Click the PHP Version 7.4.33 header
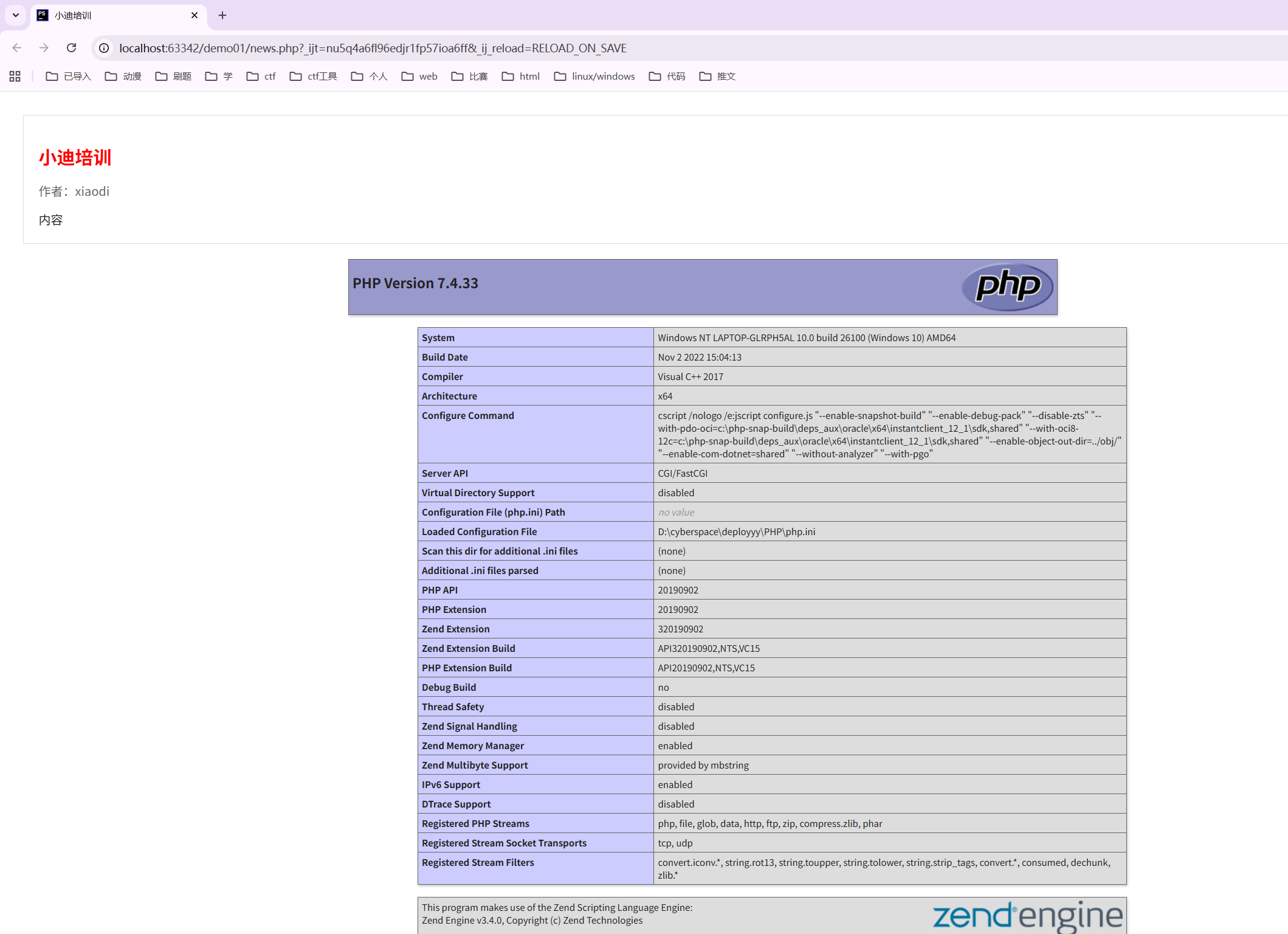This screenshot has width=1288, height=934. coord(416,283)
